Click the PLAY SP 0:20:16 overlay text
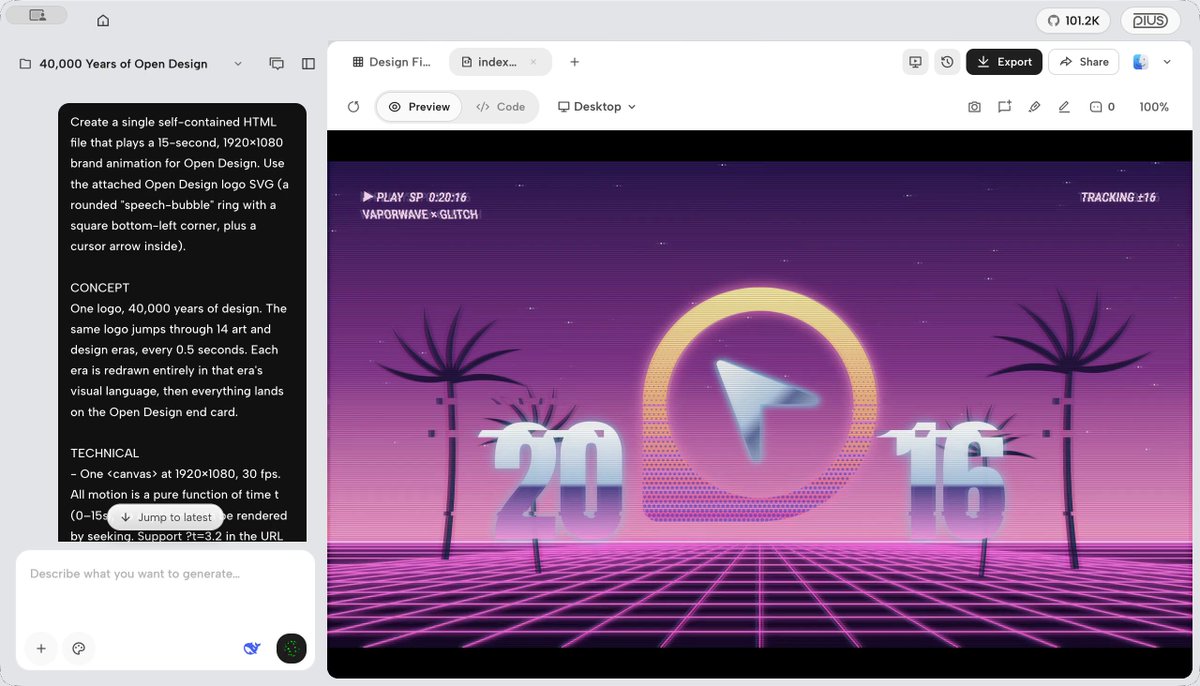This screenshot has height=686, width=1200. (415, 198)
